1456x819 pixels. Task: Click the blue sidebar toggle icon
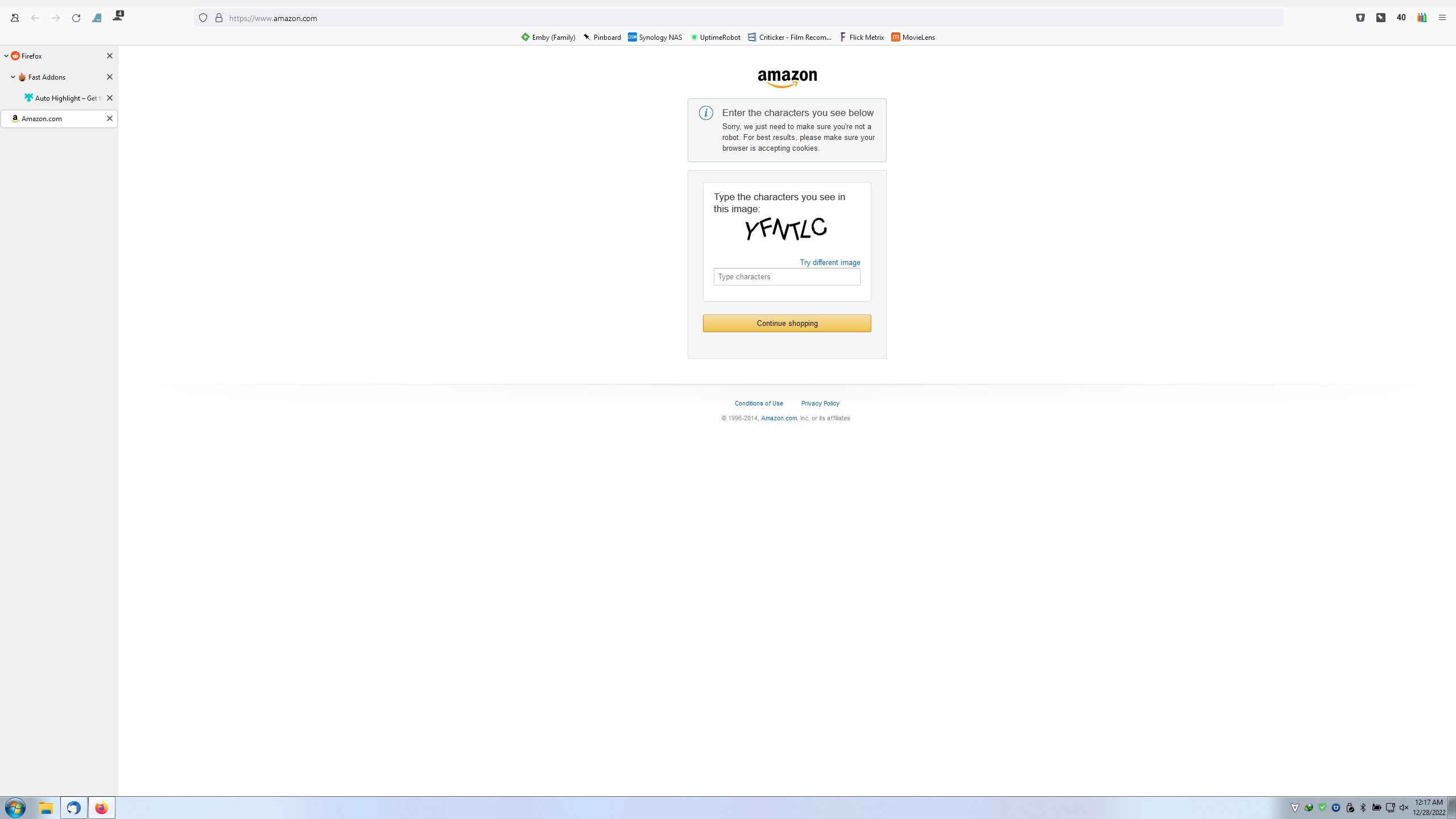pyautogui.click(x=97, y=18)
